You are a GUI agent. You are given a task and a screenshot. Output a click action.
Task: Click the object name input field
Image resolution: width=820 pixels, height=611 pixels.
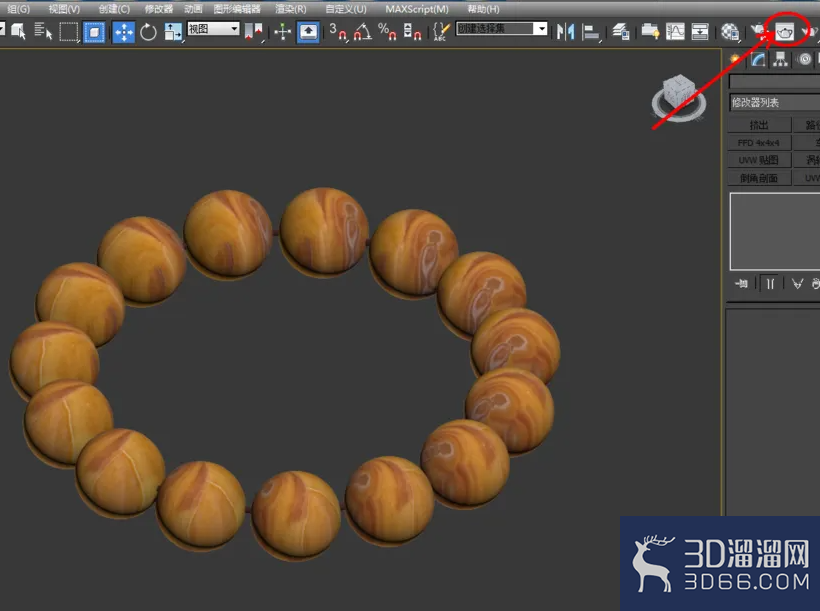tap(774, 82)
